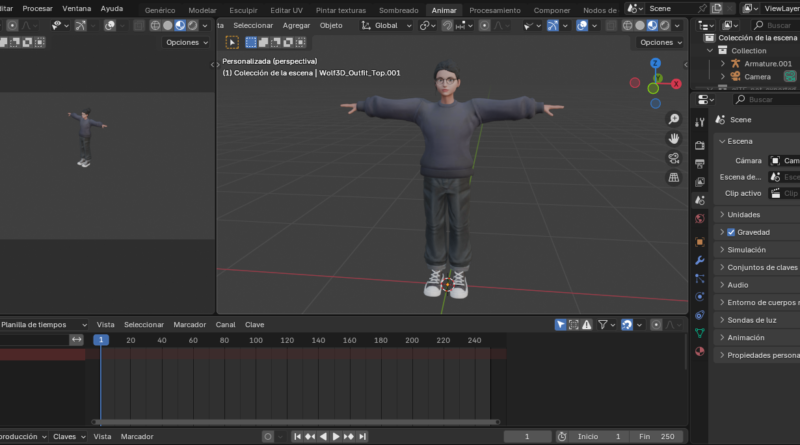Open the World properties tab icon

pyautogui.click(x=700, y=218)
